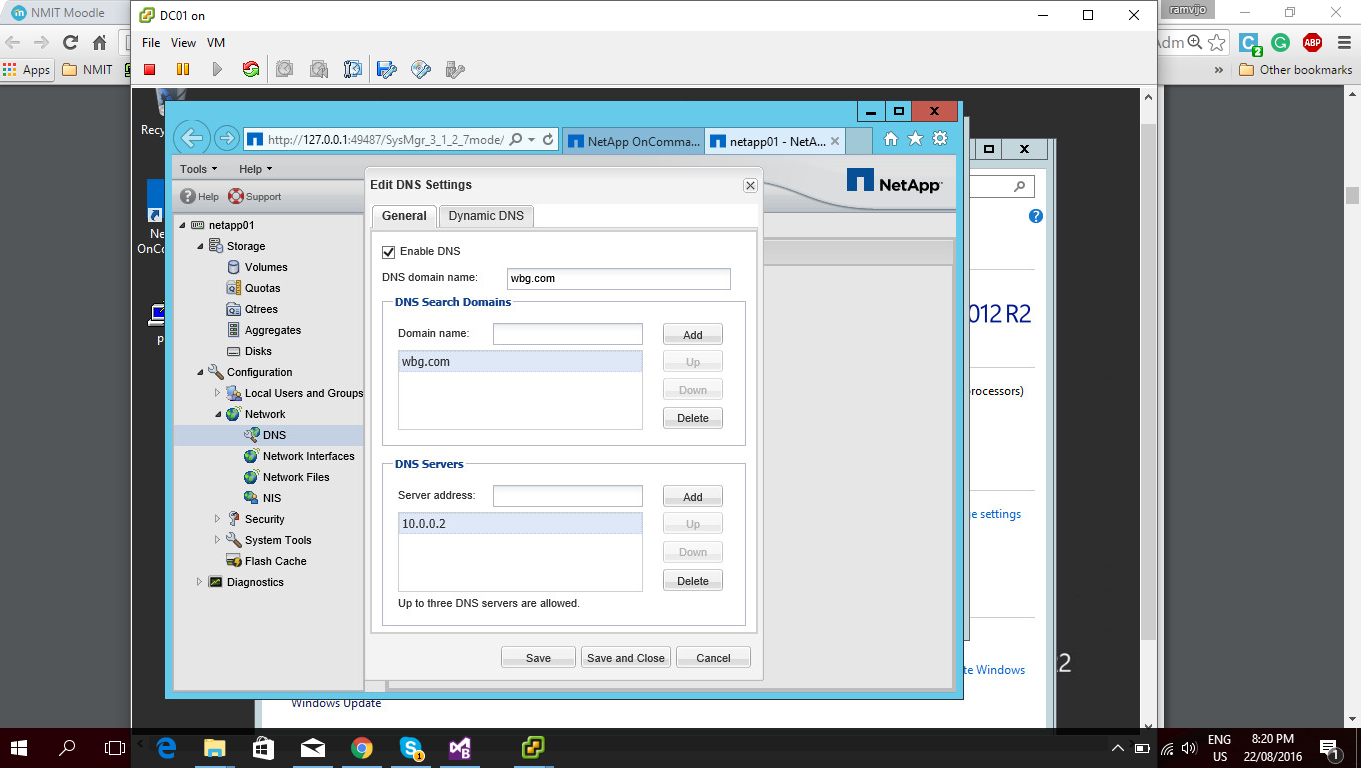The image size is (1361, 768).
Task: Delete the selected DNS server 10.0.0.2
Action: click(692, 580)
